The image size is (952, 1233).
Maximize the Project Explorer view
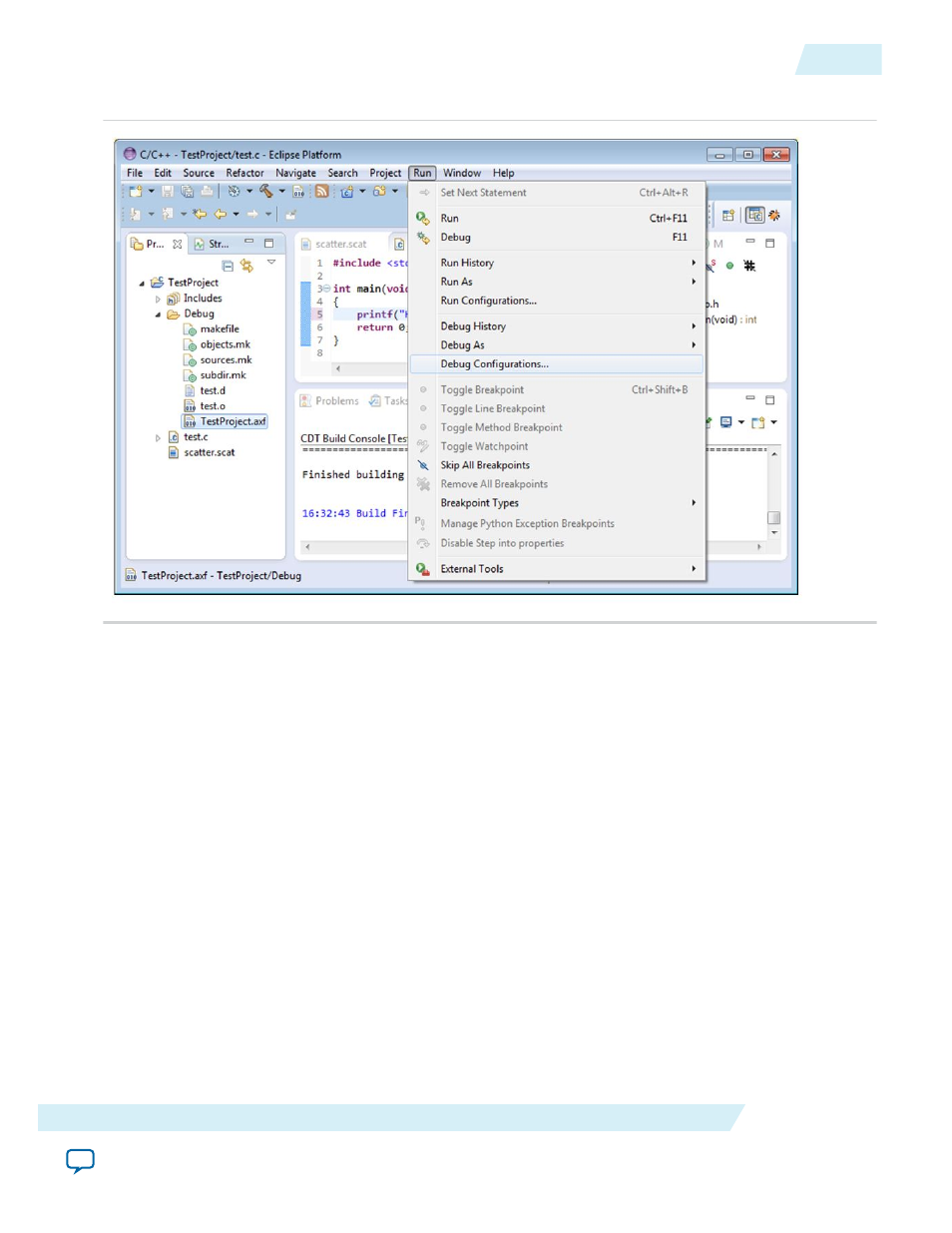click(268, 243)
